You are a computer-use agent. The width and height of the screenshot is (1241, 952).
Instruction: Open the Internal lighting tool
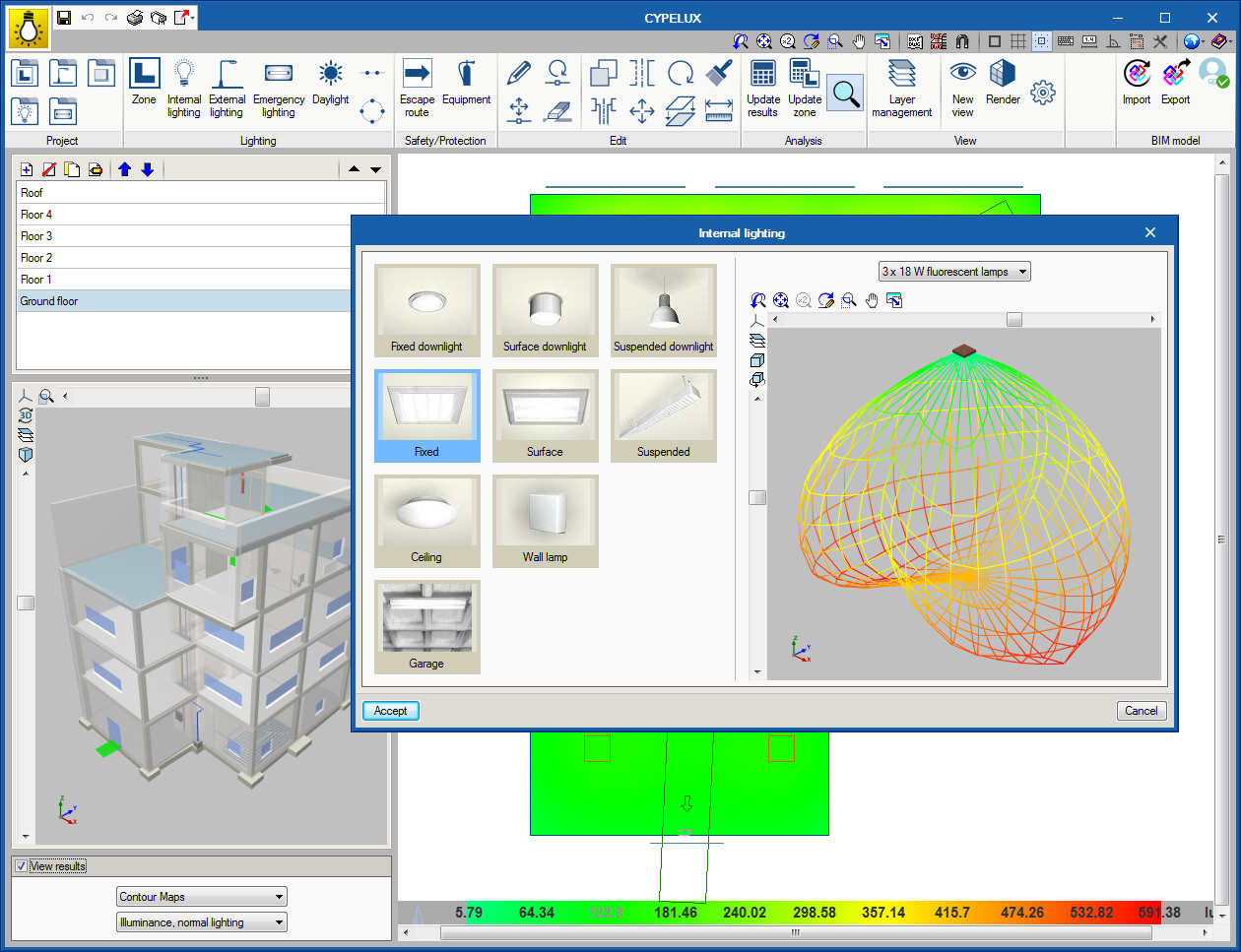coord(184,89)
